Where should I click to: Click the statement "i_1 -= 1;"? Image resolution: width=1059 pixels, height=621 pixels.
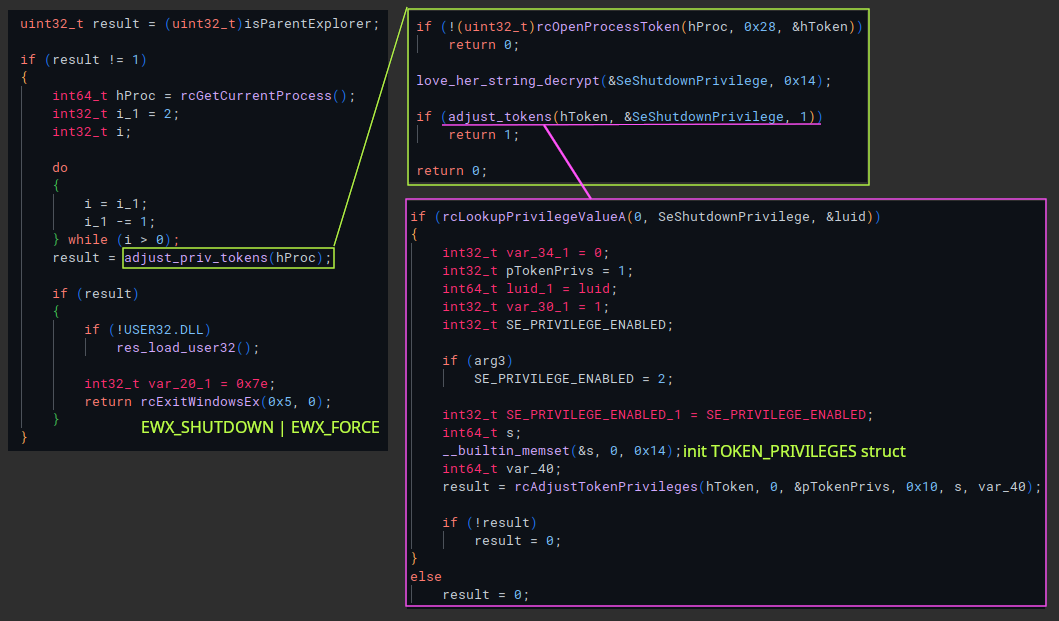pyautogui.click(x=120, y=222)
